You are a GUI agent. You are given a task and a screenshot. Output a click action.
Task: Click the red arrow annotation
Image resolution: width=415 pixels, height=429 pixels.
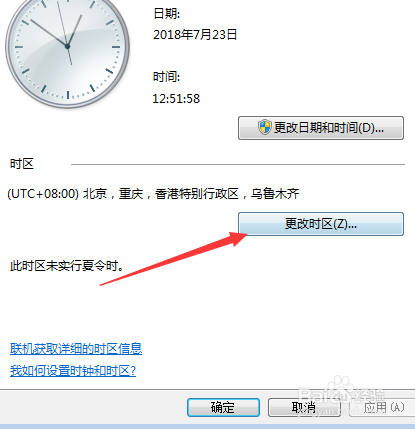(173, 259)
